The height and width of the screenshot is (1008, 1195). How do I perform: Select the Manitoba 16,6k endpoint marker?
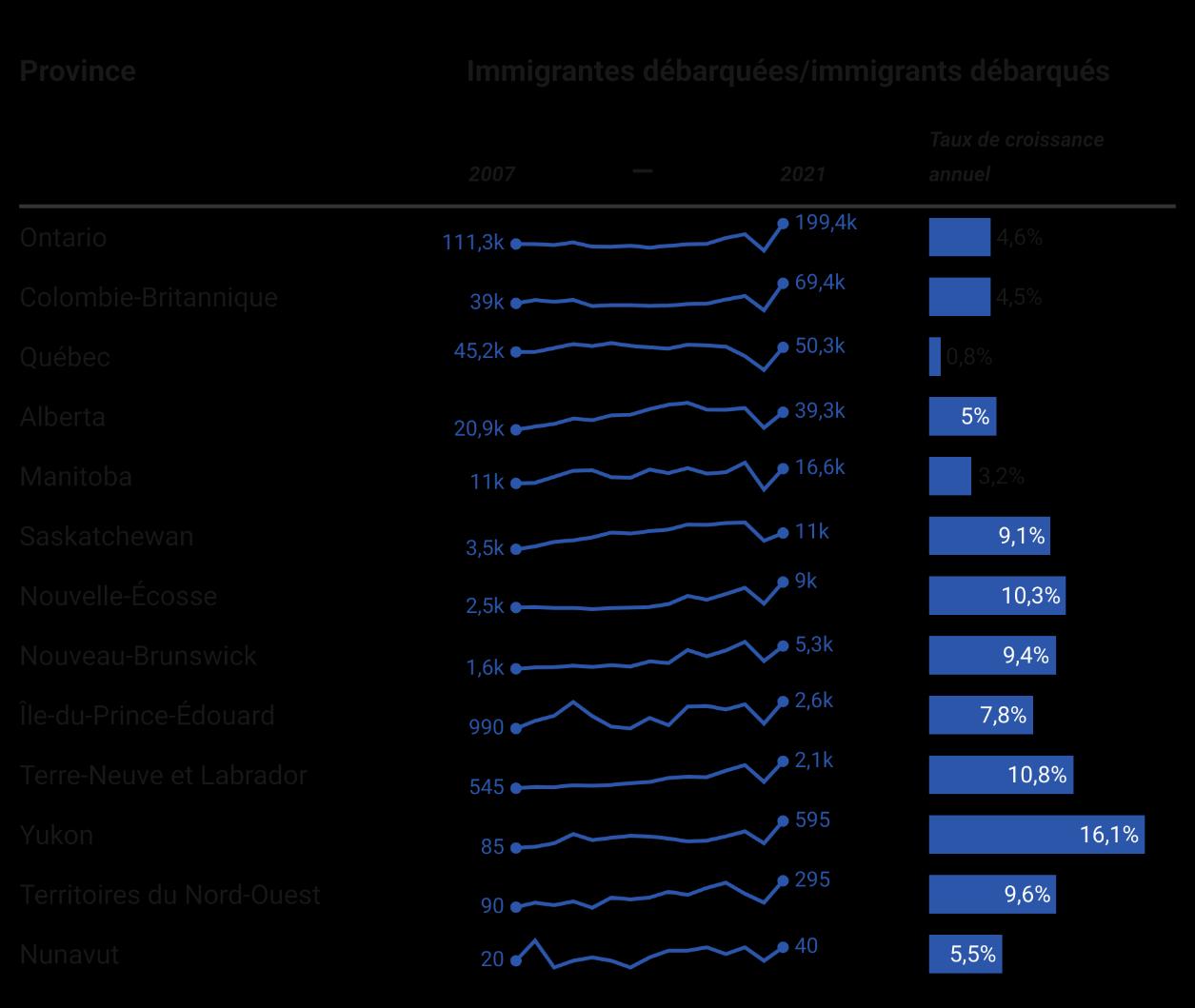(x=783, y=468)
